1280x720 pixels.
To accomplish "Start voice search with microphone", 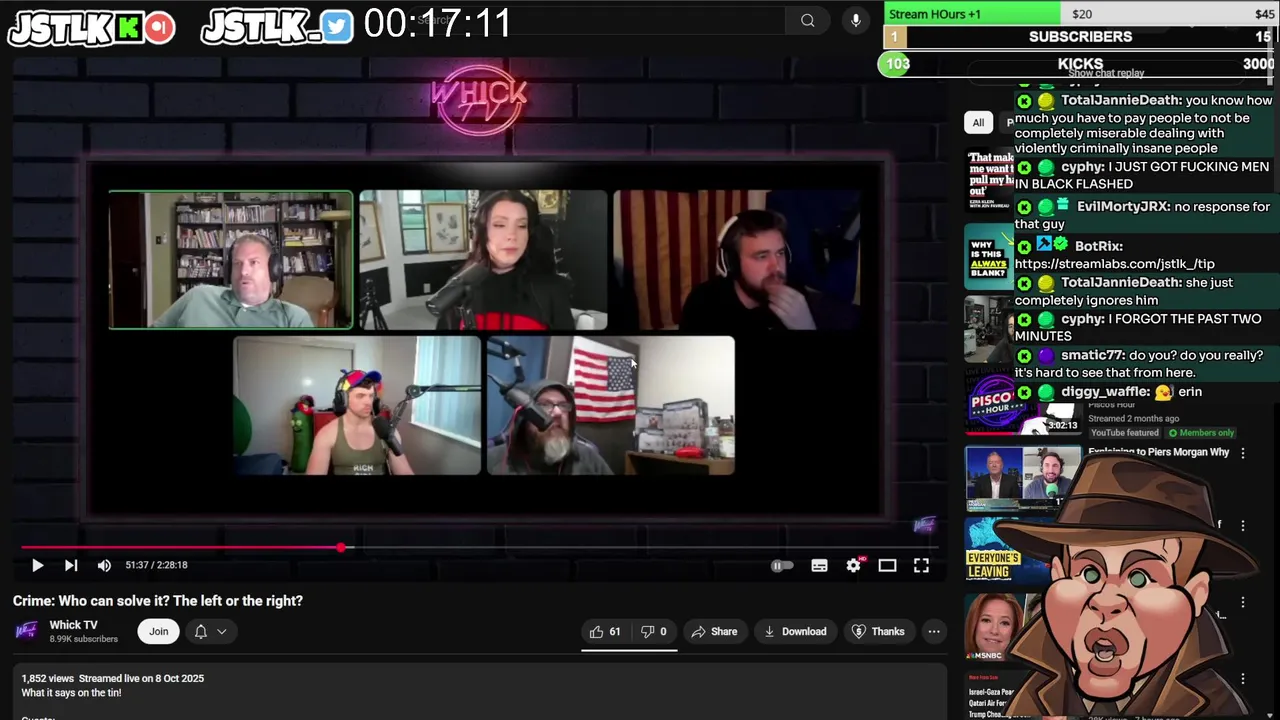I will (855, 20).
